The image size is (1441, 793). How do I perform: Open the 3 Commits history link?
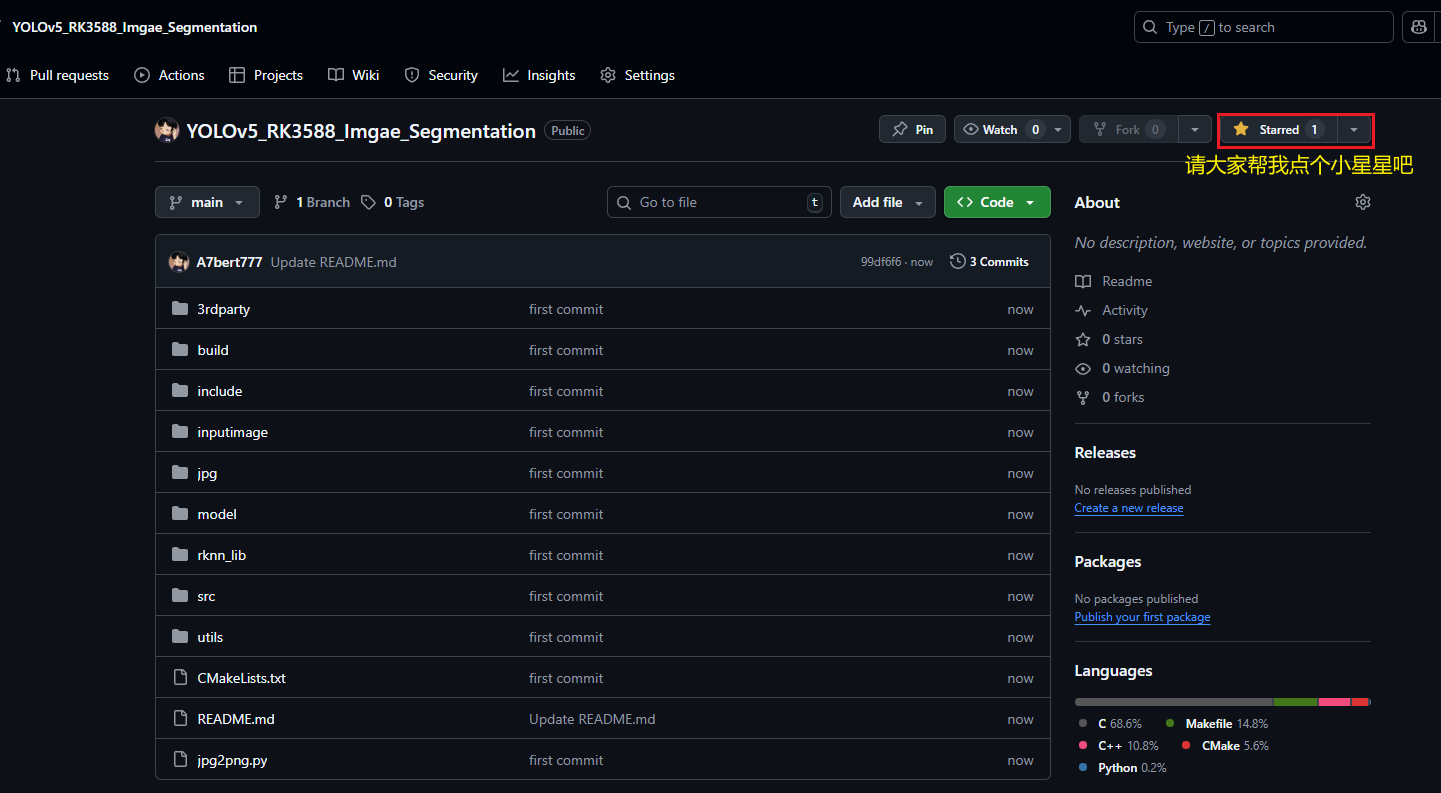point(989,262)
